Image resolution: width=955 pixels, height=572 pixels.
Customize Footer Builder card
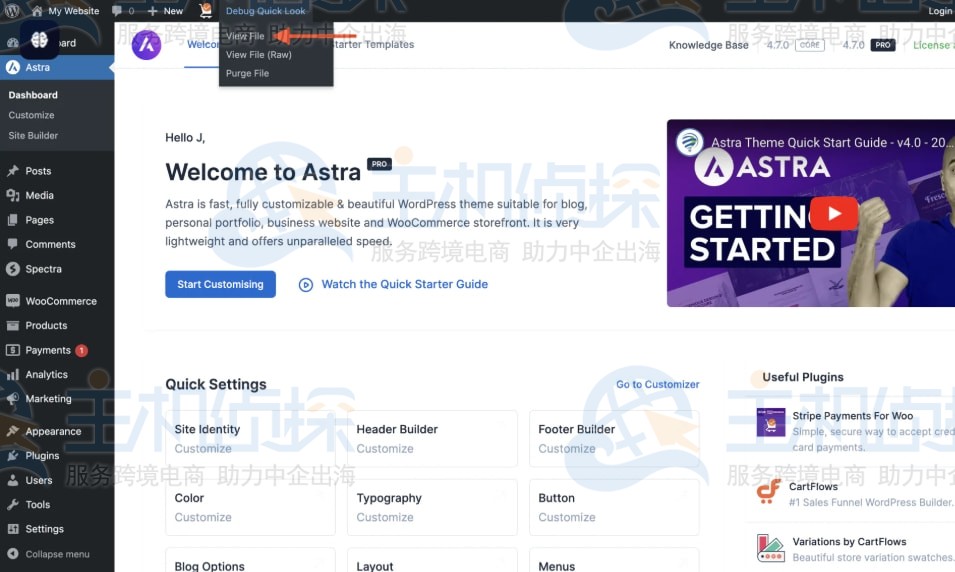(614, 439)
